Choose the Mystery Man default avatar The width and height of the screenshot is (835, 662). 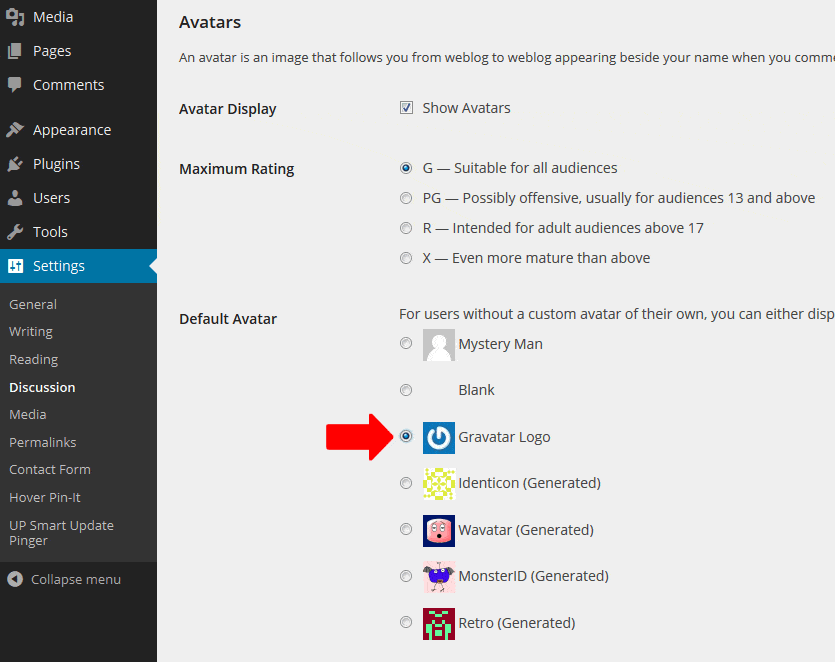coord(406,344)
